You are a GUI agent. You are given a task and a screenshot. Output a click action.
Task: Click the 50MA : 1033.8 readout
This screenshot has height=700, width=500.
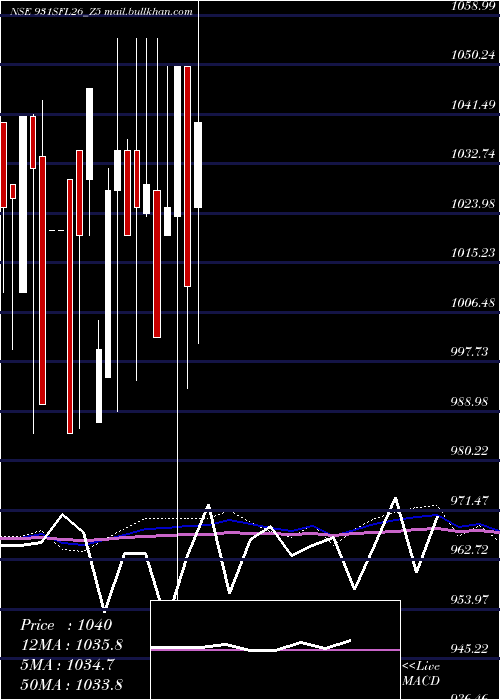pyautogui.click(x=71, y=684)
